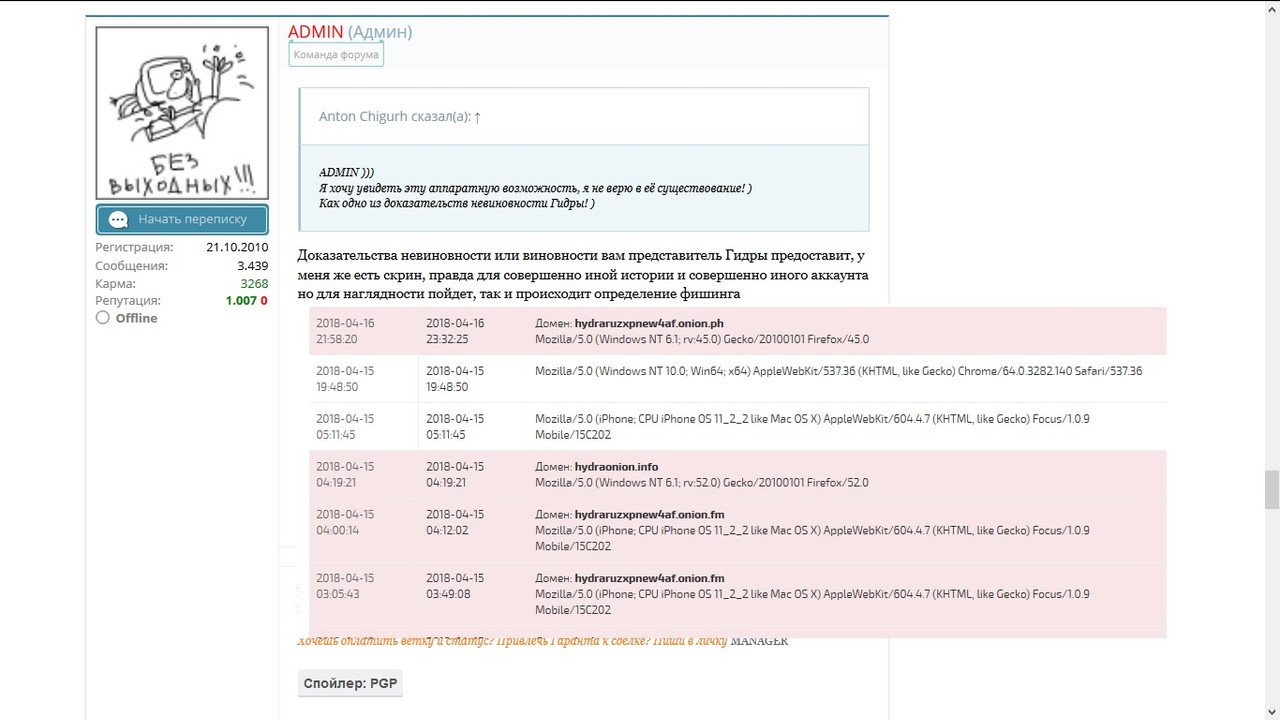Open MANAGER profile link in signature

point(759,641)
